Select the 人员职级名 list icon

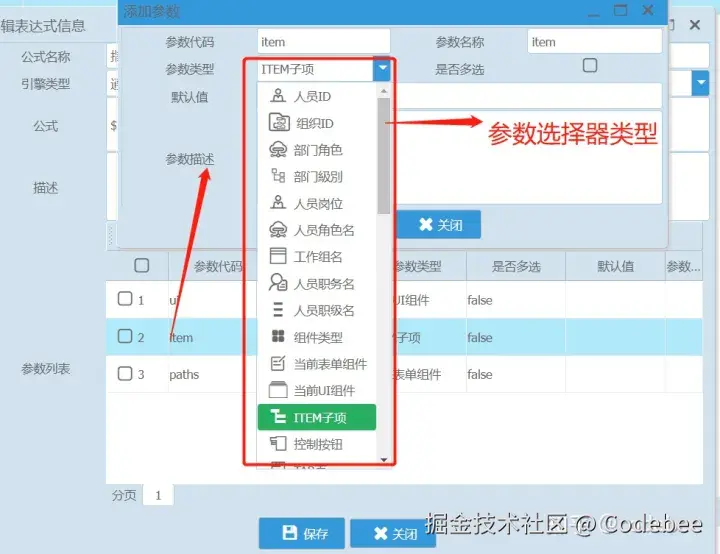click(x=278, y=310)
